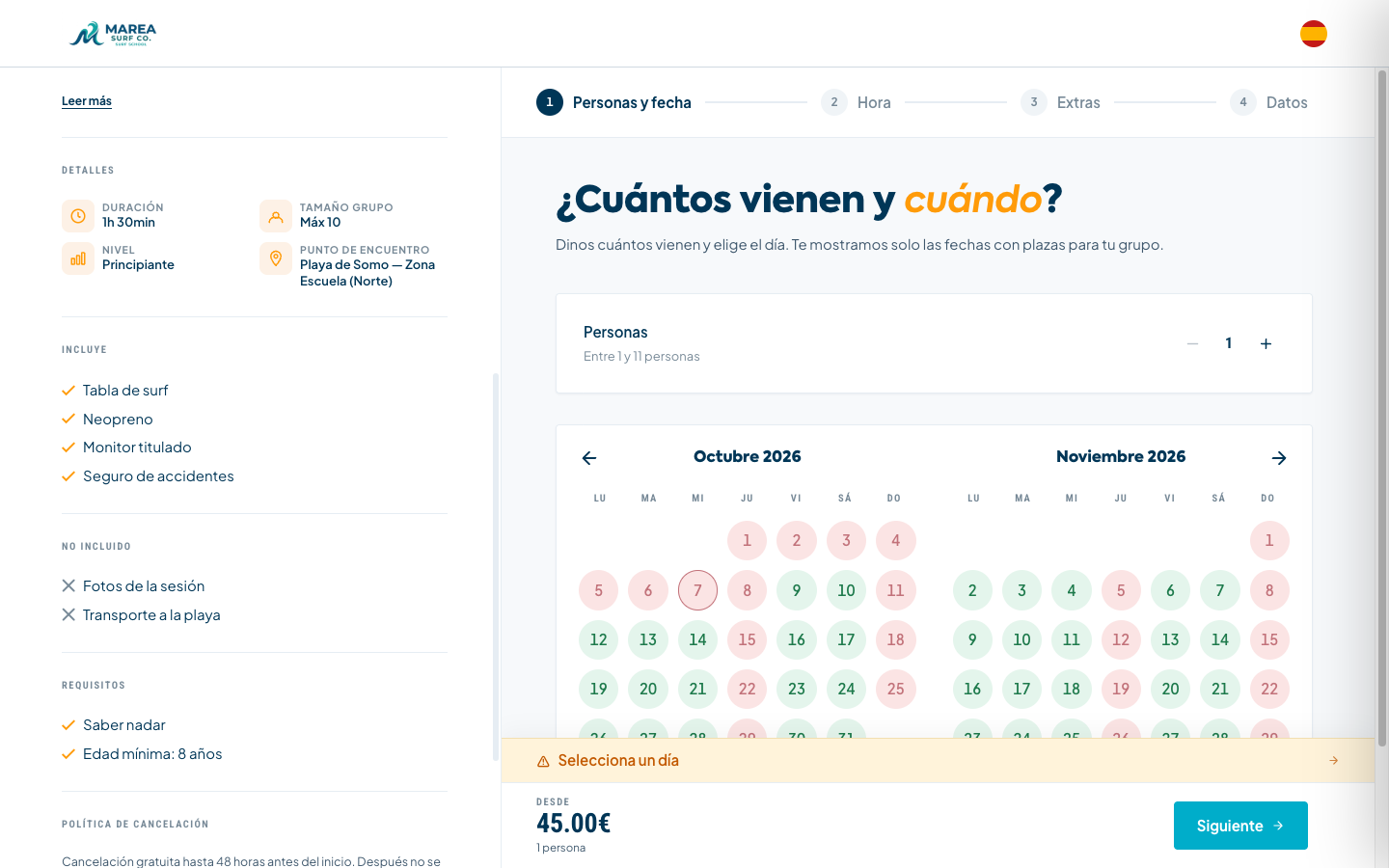Click the 'Octubre 2026' month heading
This screenshot has height=868, width=1389.
pyautogui.click(x=748, y=457)
